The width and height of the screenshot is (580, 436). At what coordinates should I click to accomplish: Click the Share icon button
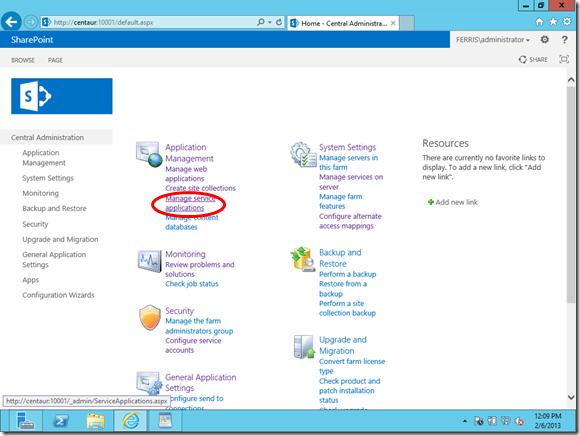click(533, 60)
